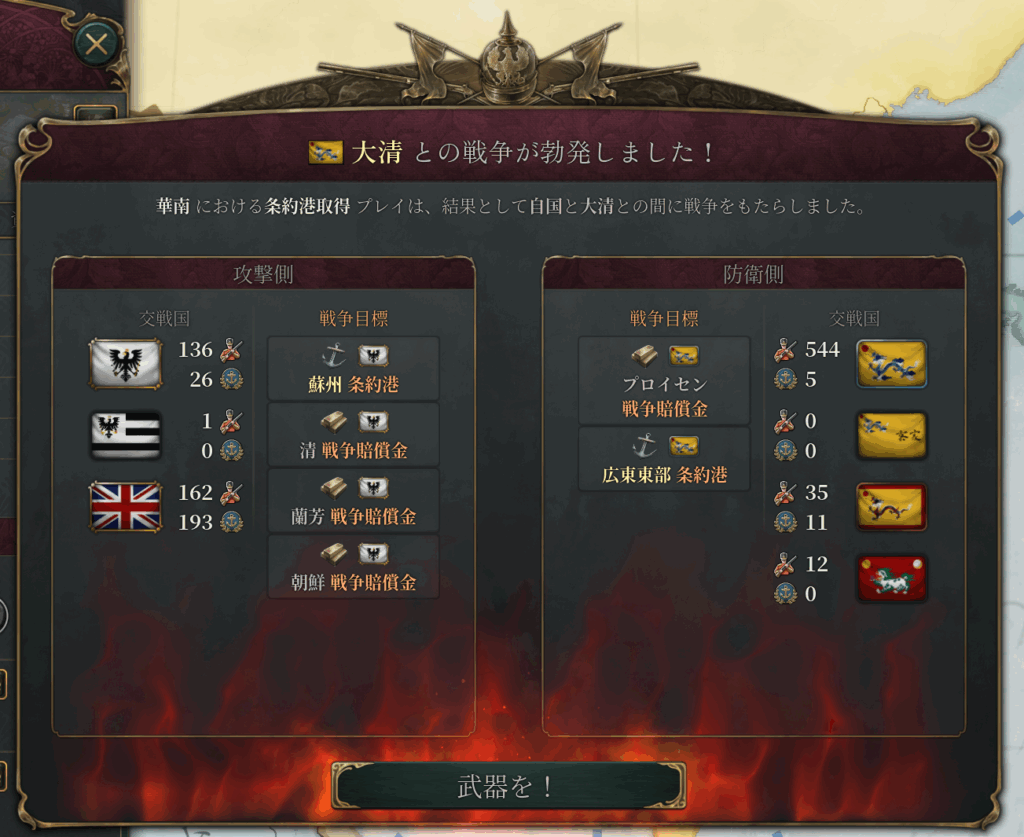Select the 朝鮮 戦争賠償金 war goal
Image resolution: width=1024 pixels, height=837 pixels.
coord(353,566)
